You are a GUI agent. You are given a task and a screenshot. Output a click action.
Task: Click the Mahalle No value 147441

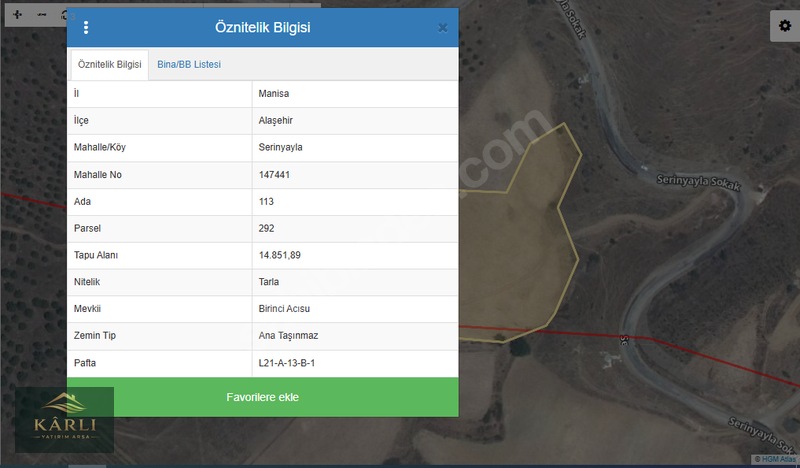(x=274, y=175)
